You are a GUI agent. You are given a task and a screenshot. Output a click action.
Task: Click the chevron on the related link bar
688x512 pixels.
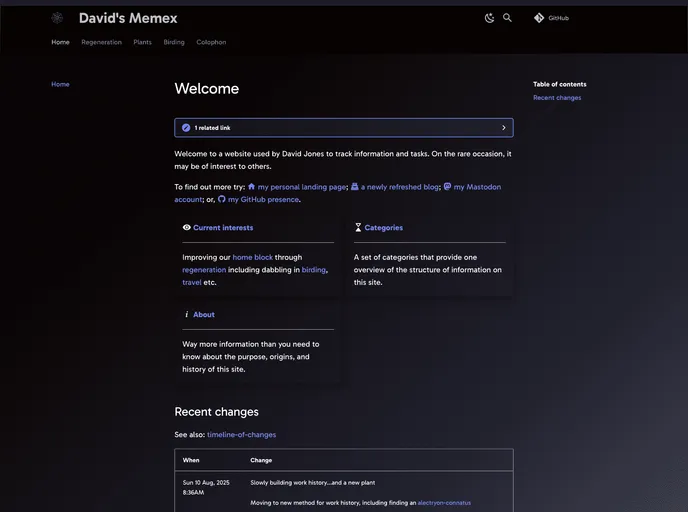click(504, 128)
